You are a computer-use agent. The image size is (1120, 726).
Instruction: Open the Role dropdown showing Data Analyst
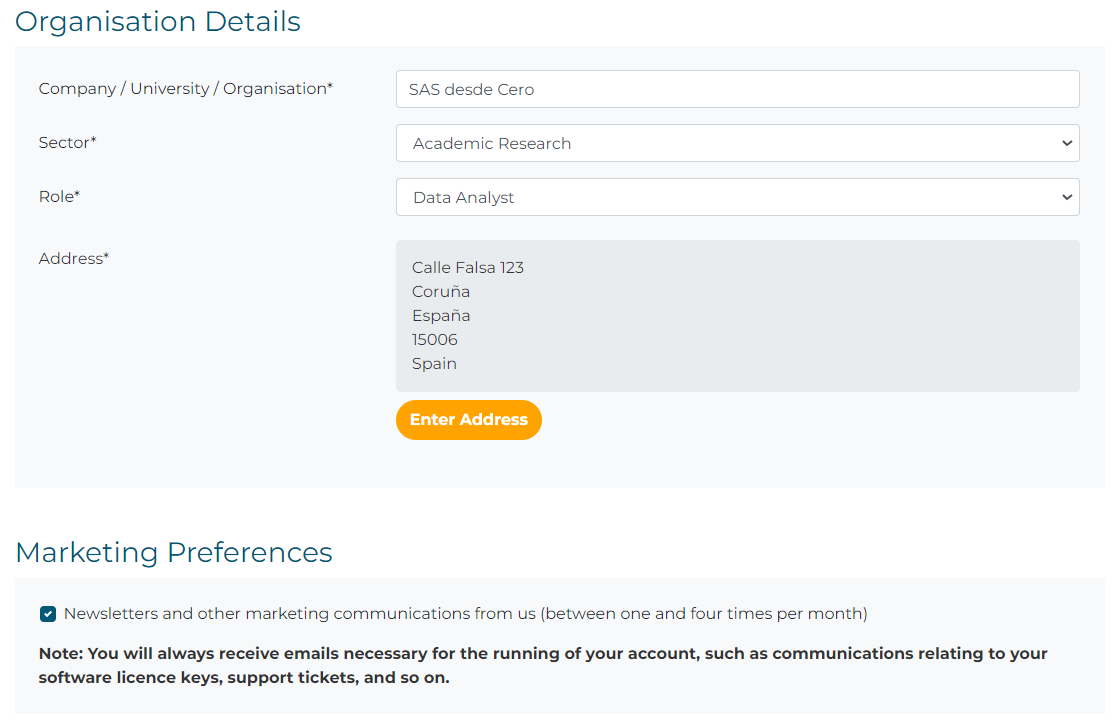(x=737, y=197)
